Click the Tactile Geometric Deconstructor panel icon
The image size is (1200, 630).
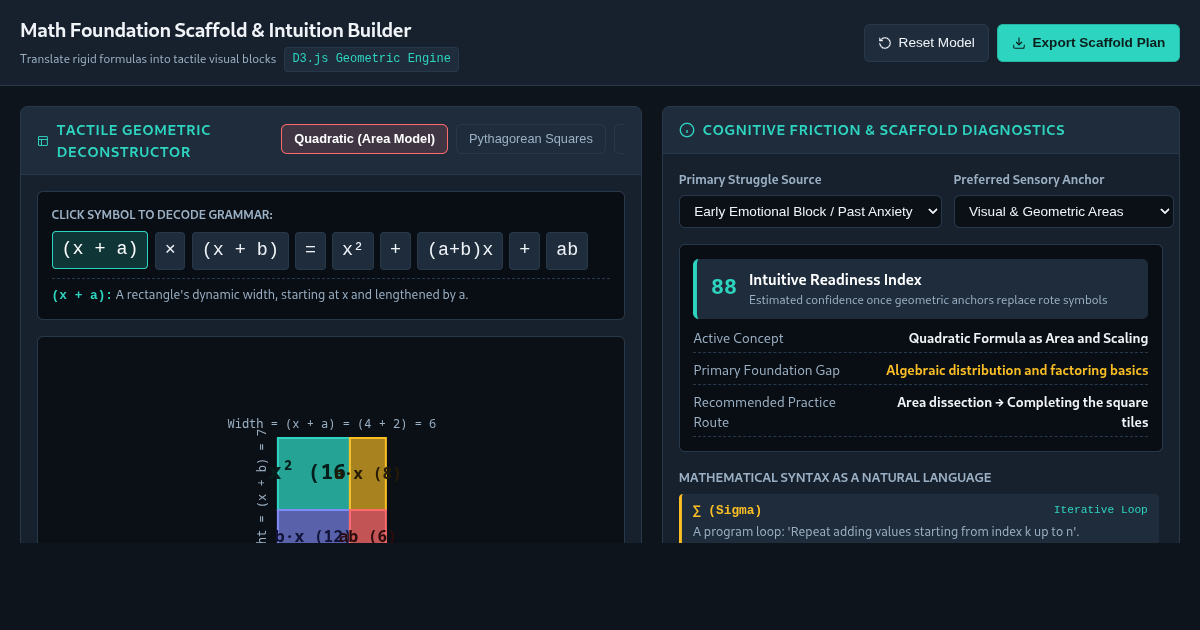tap(43, 141)
